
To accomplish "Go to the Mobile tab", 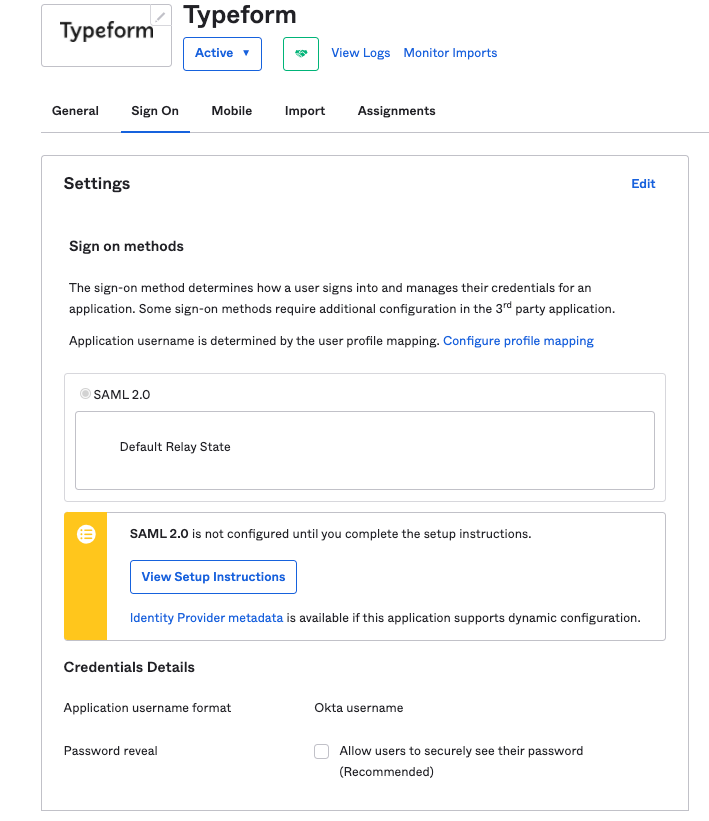I will point(231,111).
